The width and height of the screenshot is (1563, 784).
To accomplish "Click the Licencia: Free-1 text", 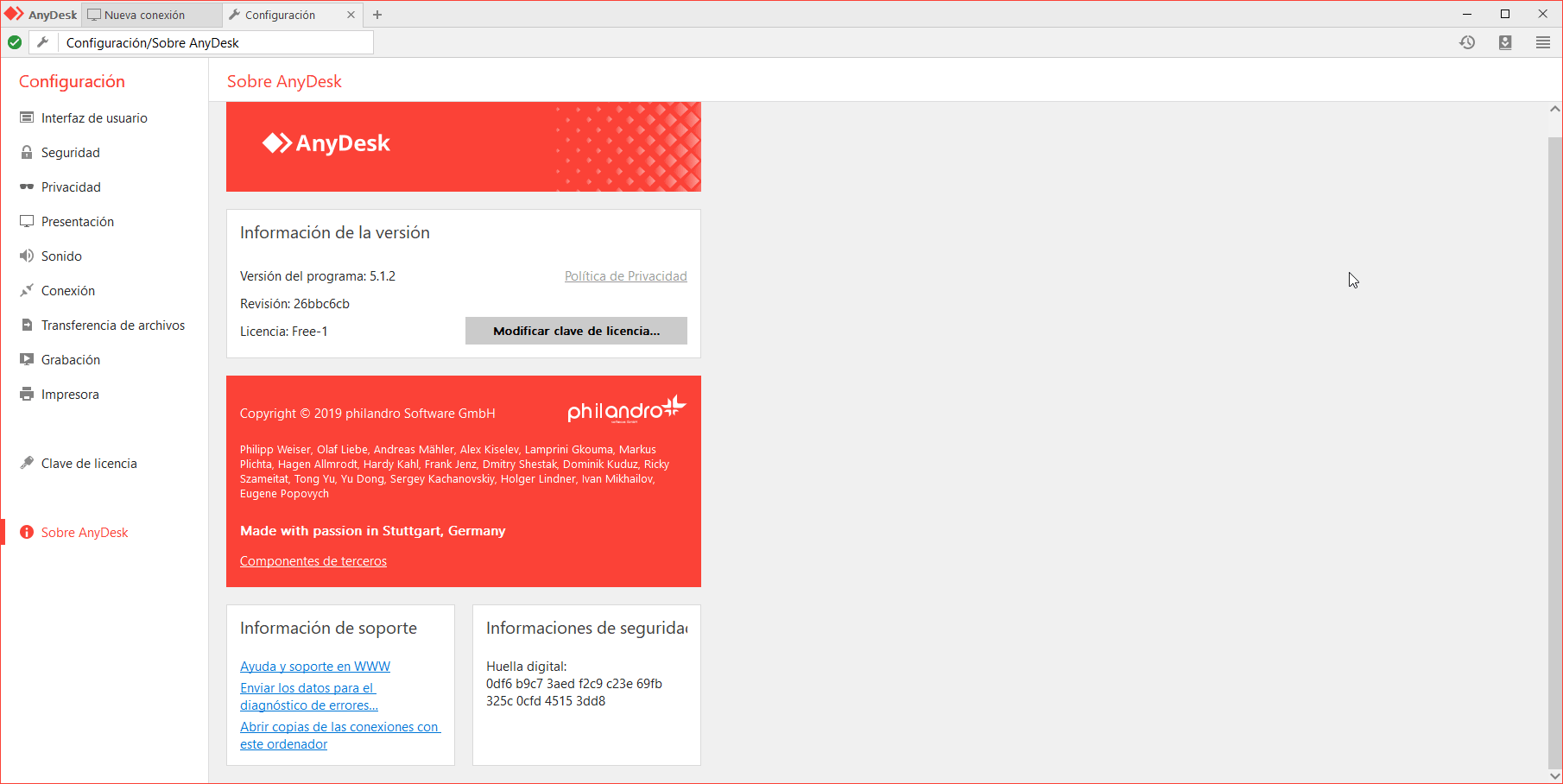I will (284, 332).
